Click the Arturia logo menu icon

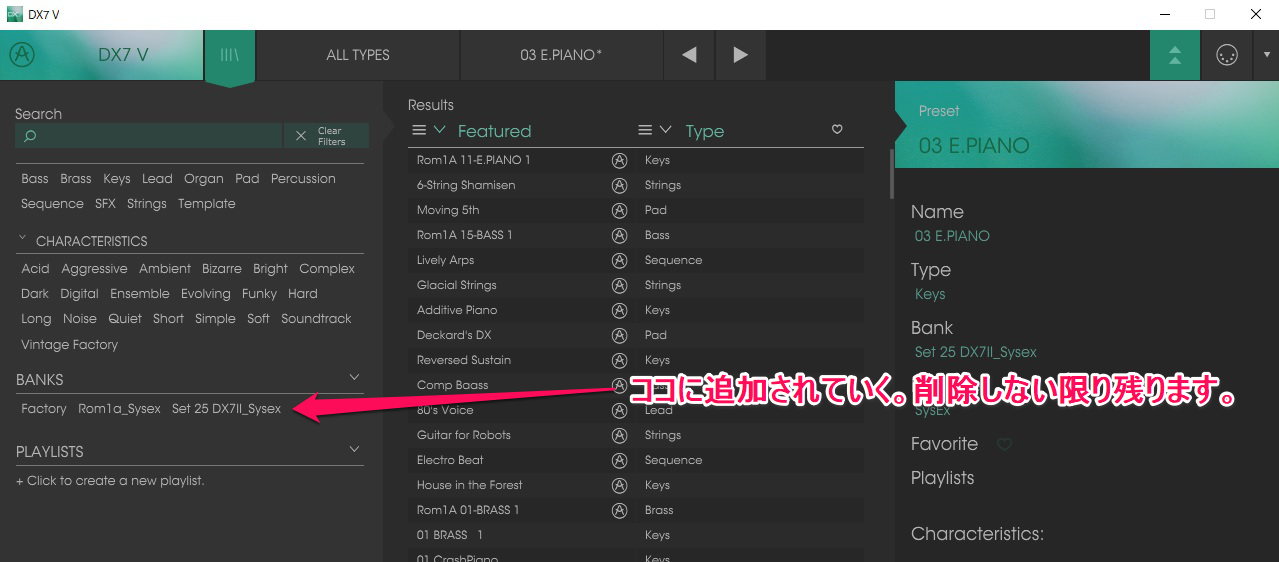pos(23,55)
